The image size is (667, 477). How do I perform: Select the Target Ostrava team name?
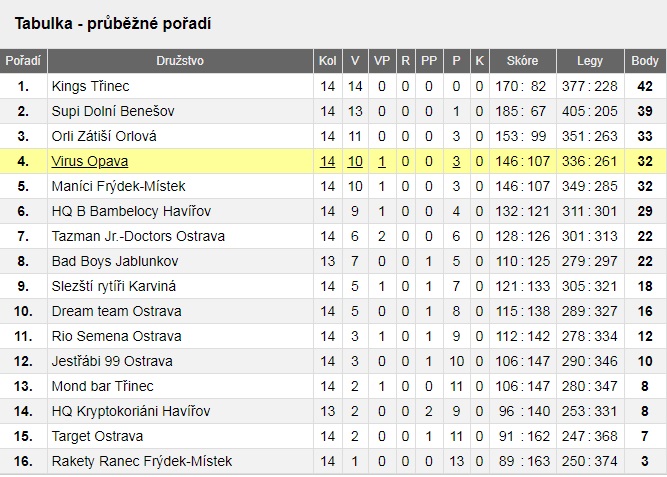[97, 436]
